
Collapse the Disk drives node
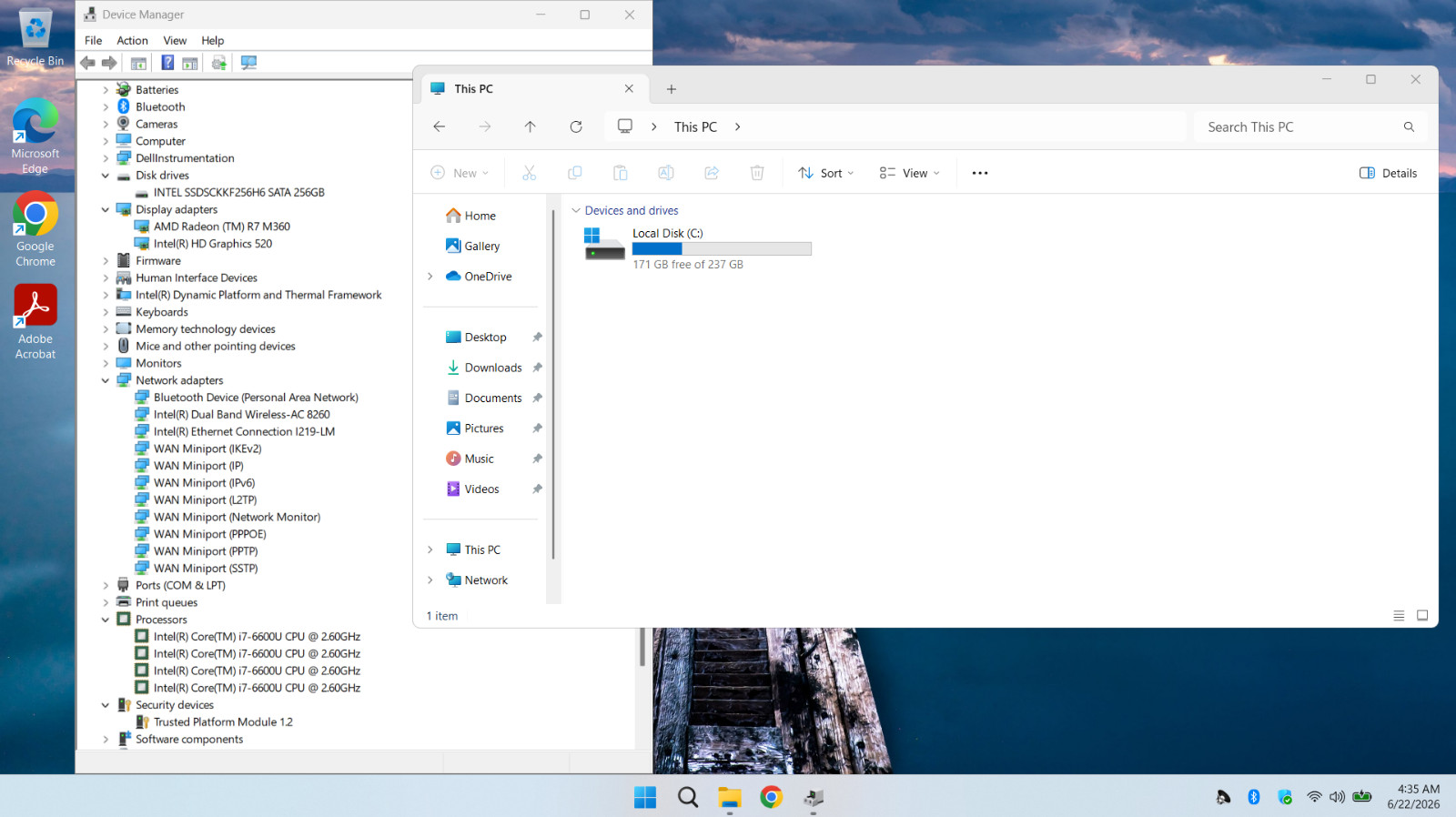point(106,176)
